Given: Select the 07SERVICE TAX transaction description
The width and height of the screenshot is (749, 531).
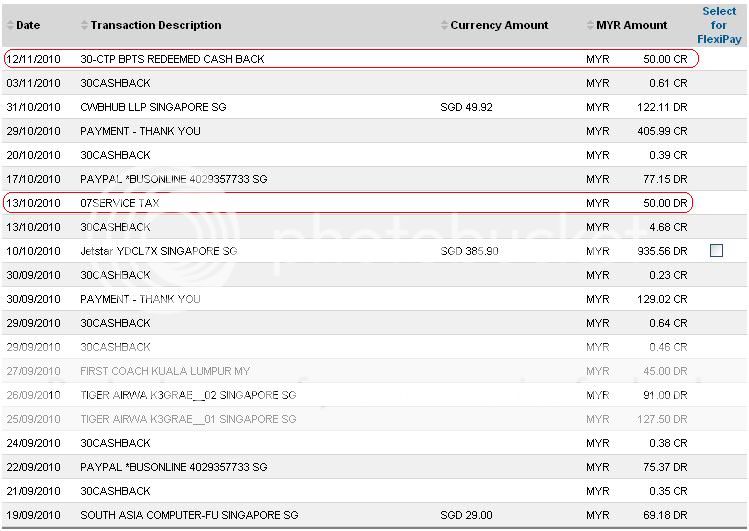Looking at the screenshot, I should click(119, 203).
